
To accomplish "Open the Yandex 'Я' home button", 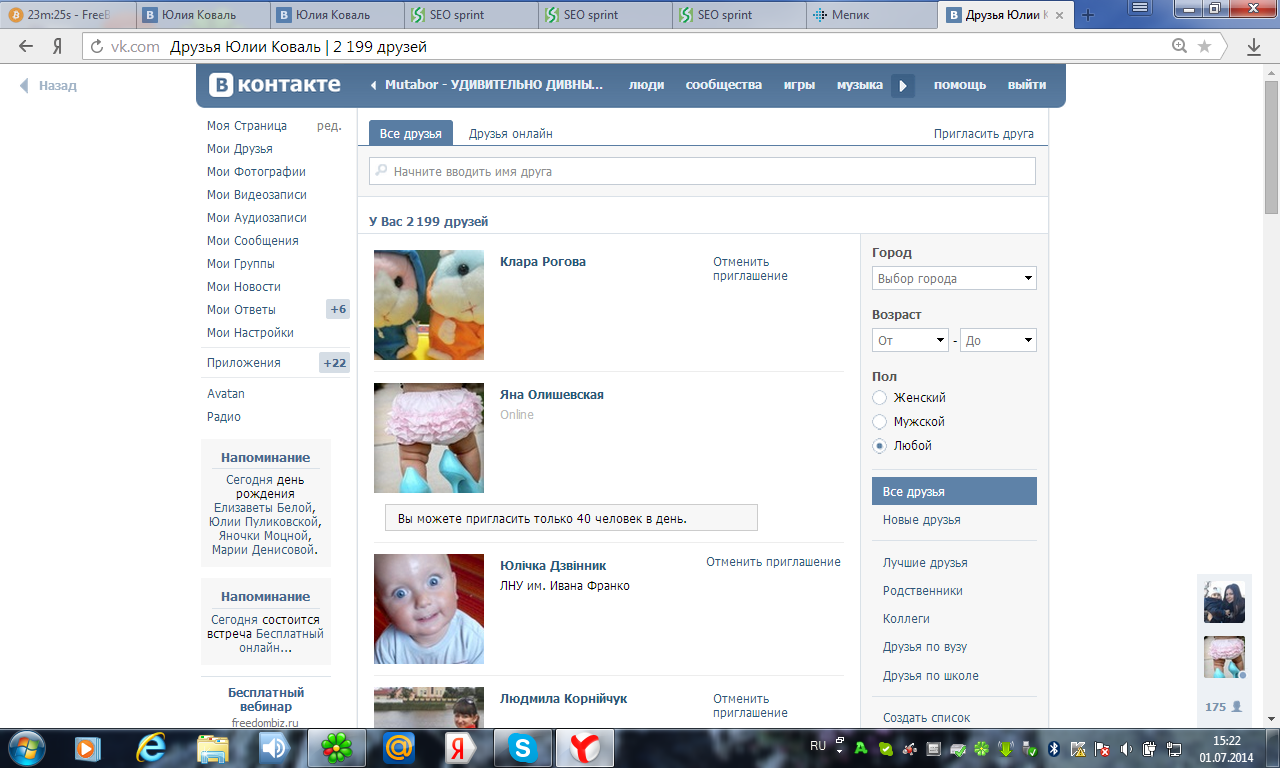I will click(58, 46).
